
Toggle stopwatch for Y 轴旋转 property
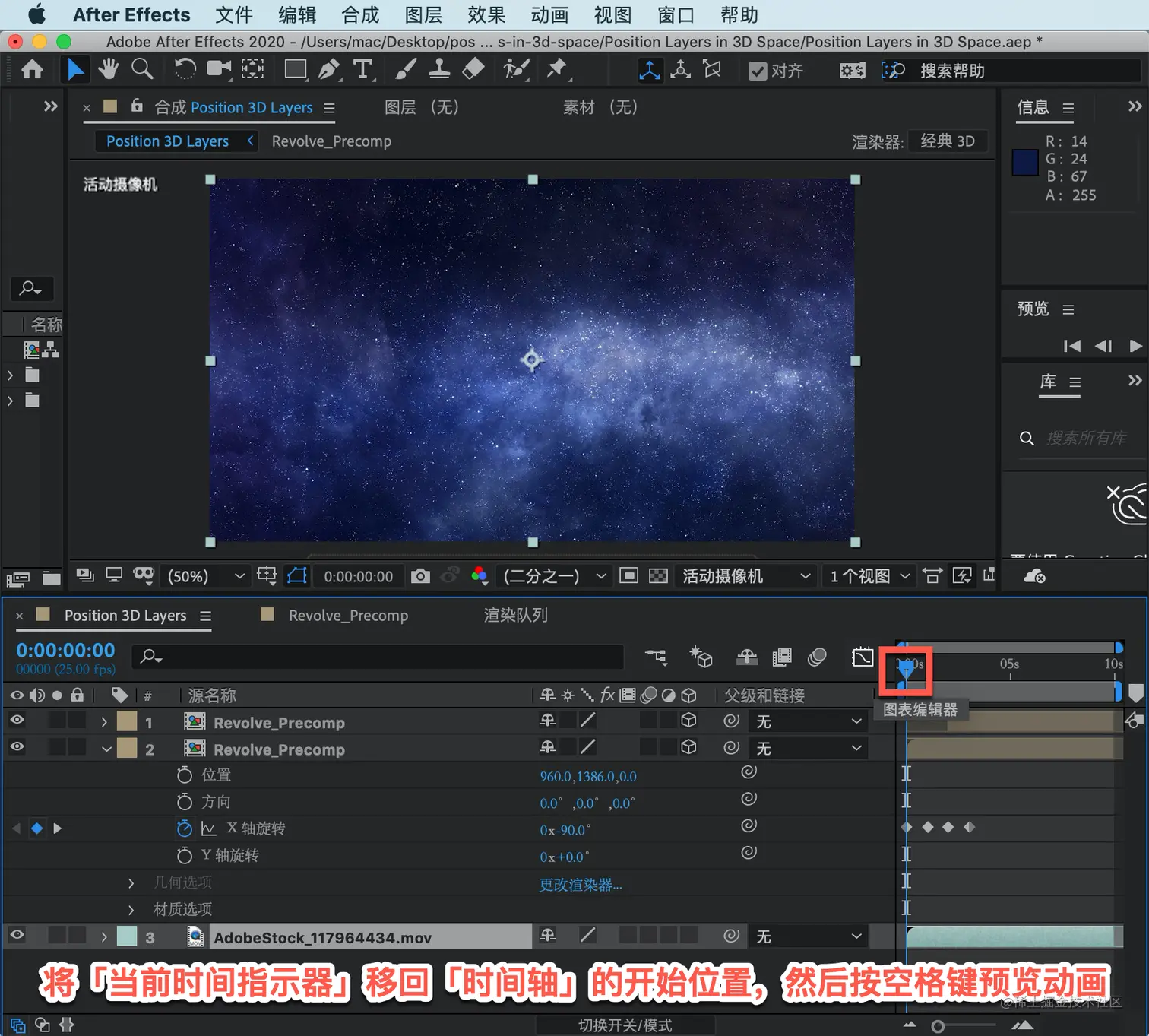tap(184, 856)
